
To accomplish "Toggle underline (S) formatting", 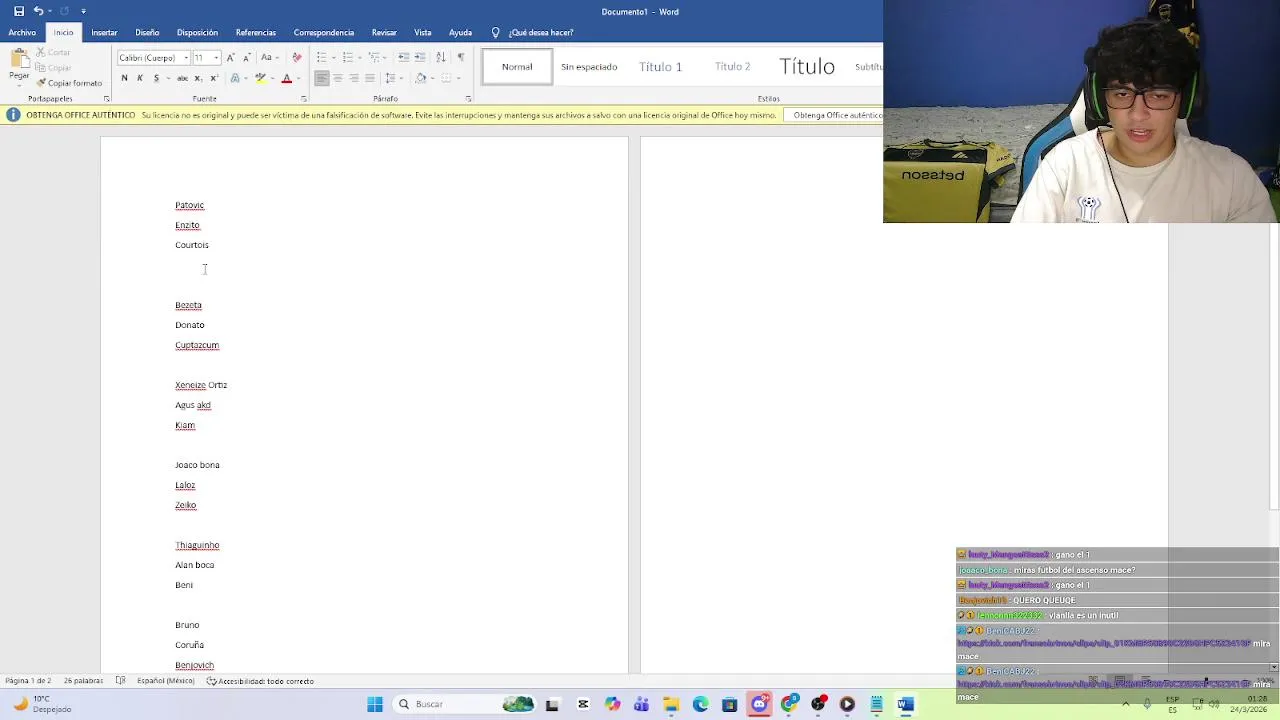I will (156, 78).
